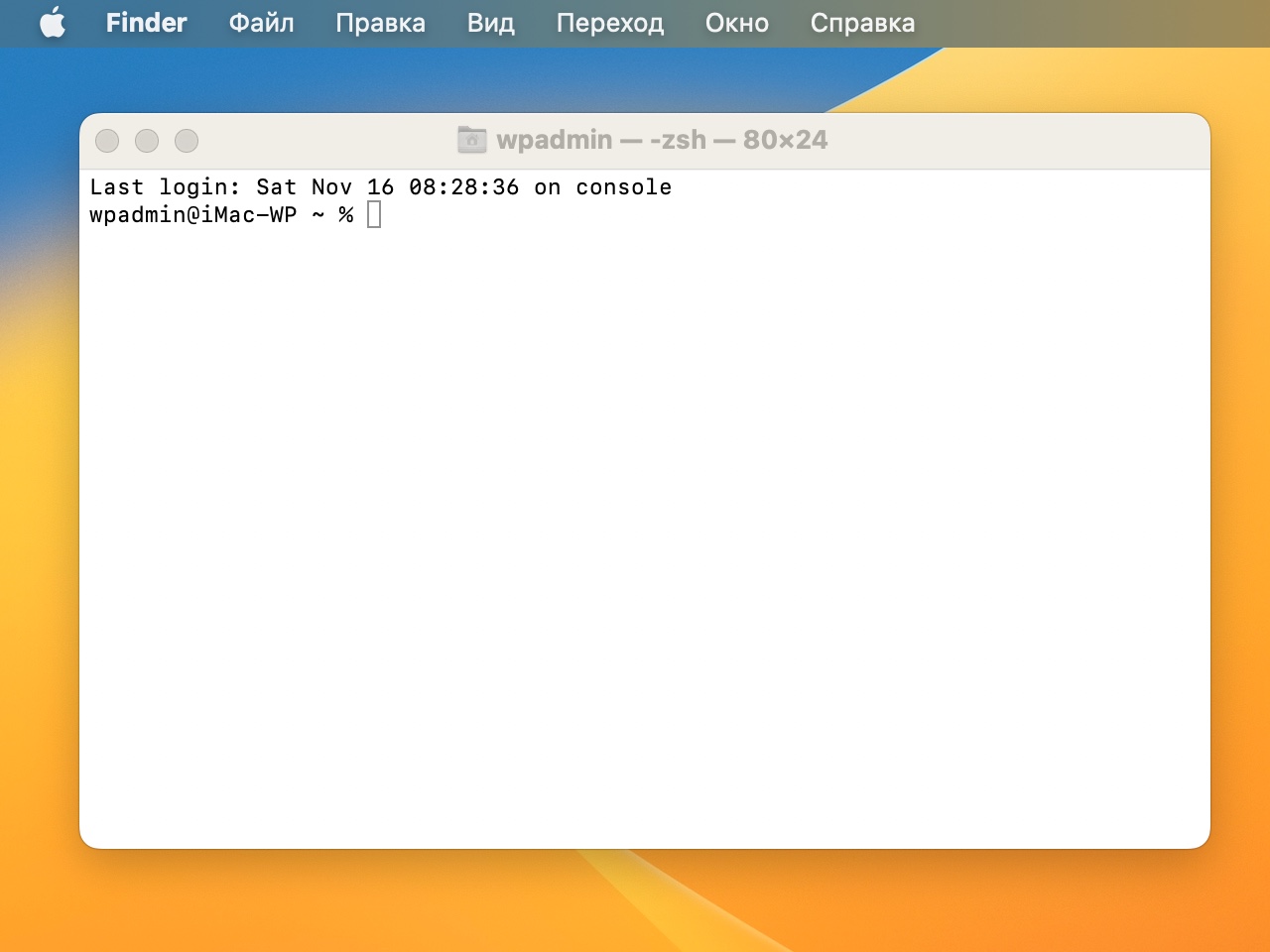Open the Apple menu
The image size is (1270, 952).
52,23
